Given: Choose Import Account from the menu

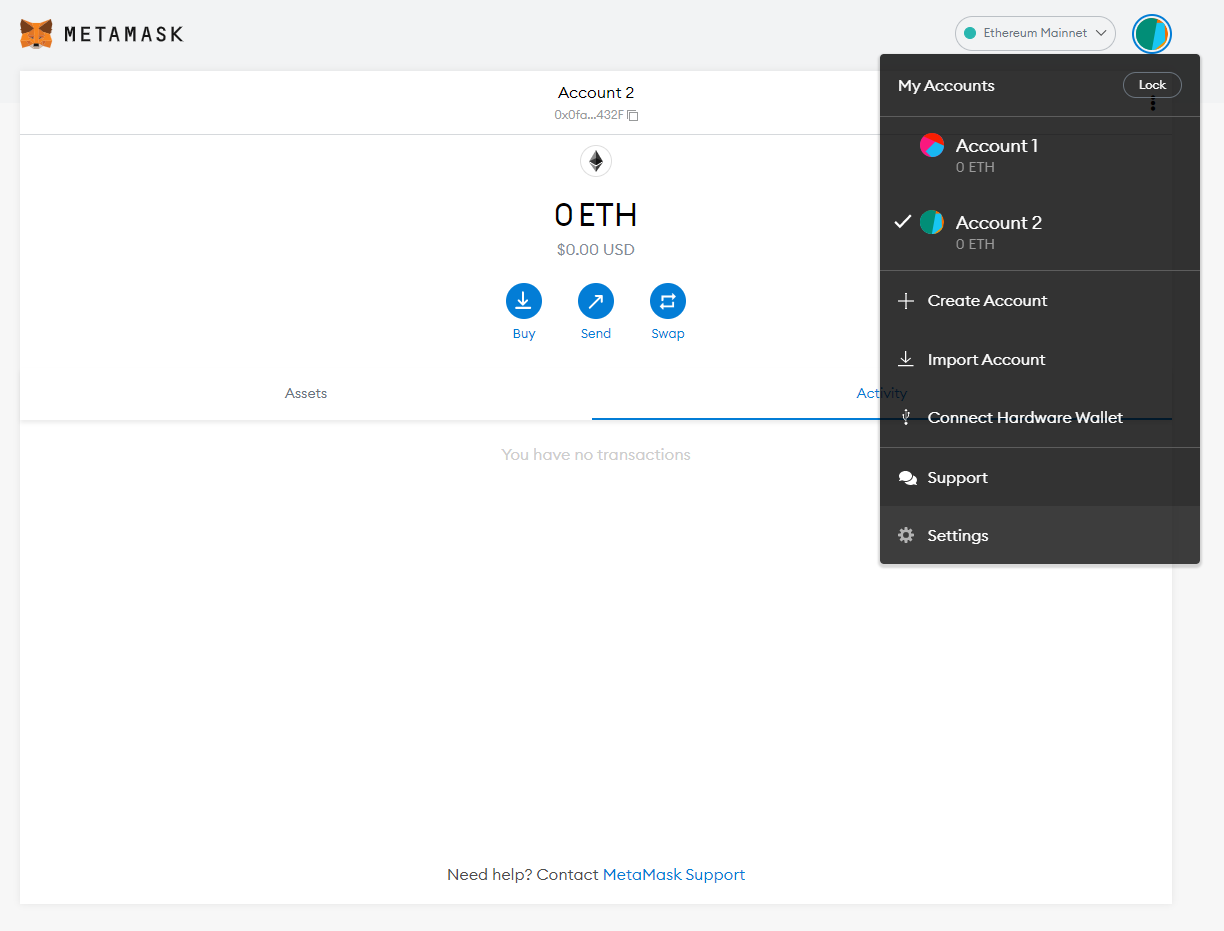Looking at the screenshot, I should point(987,359).
